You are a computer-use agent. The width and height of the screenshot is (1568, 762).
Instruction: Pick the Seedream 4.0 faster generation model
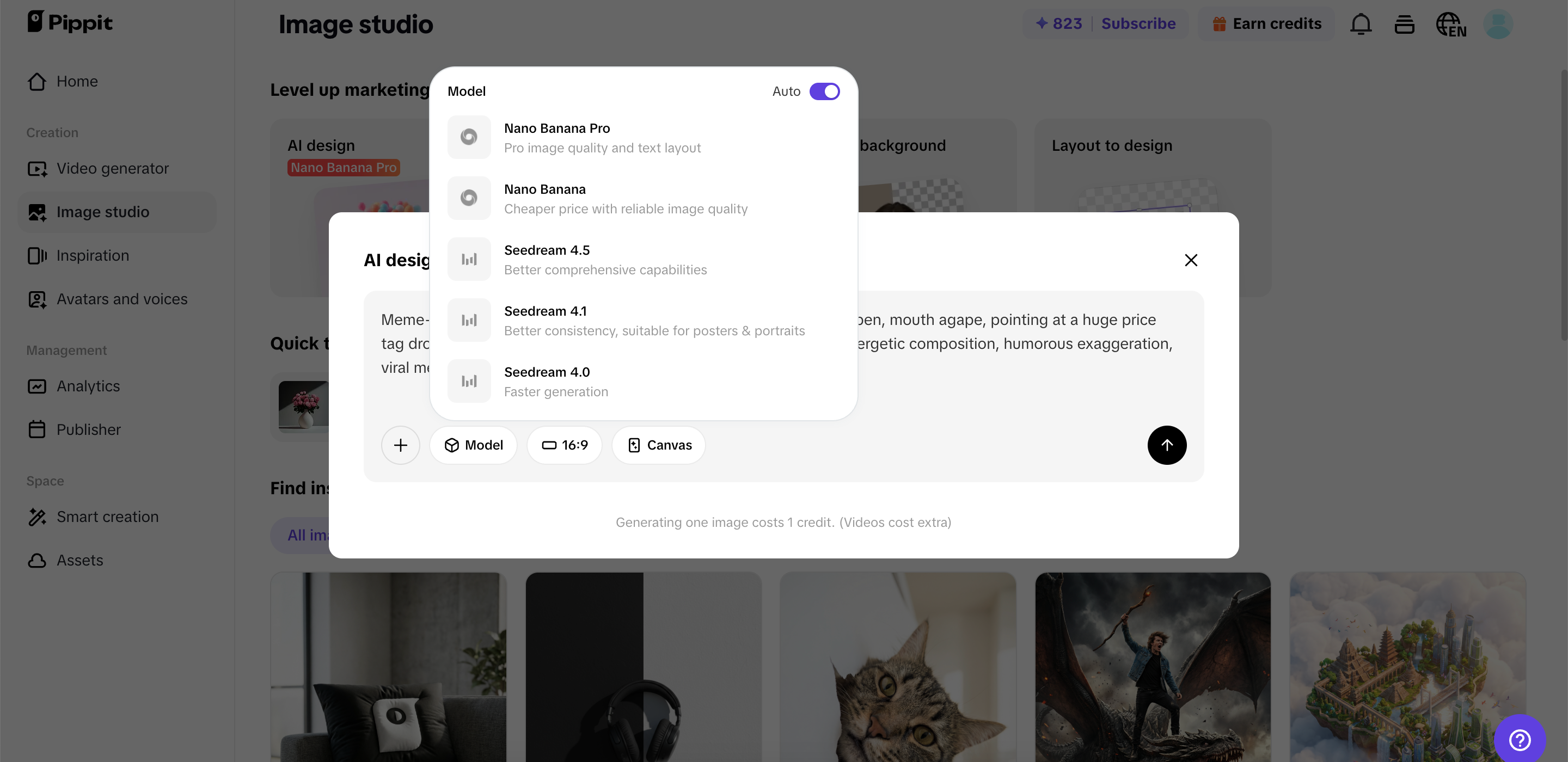[x=643, y=381]
